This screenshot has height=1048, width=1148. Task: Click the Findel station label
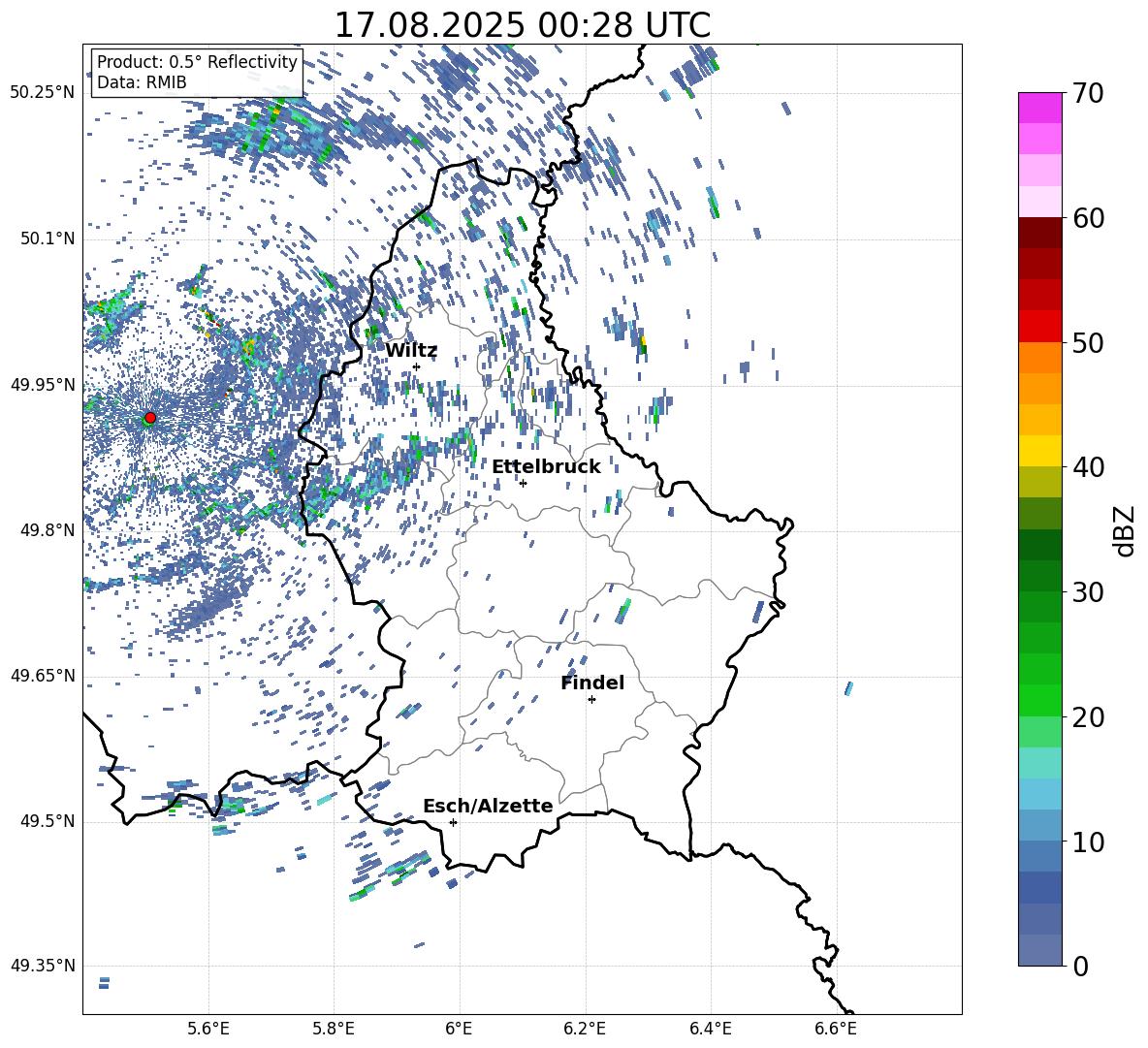592,683
